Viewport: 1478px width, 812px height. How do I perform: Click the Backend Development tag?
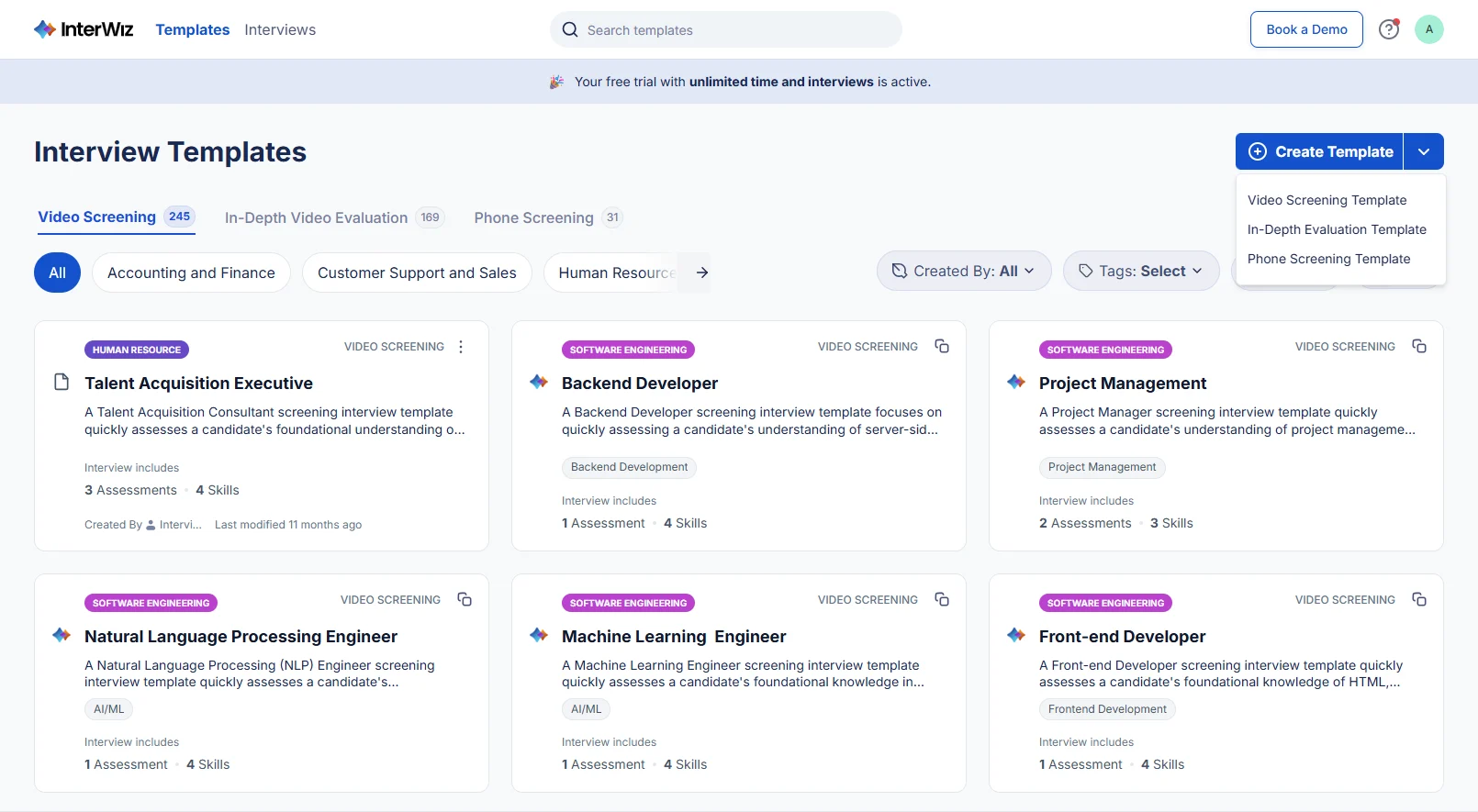629,467
